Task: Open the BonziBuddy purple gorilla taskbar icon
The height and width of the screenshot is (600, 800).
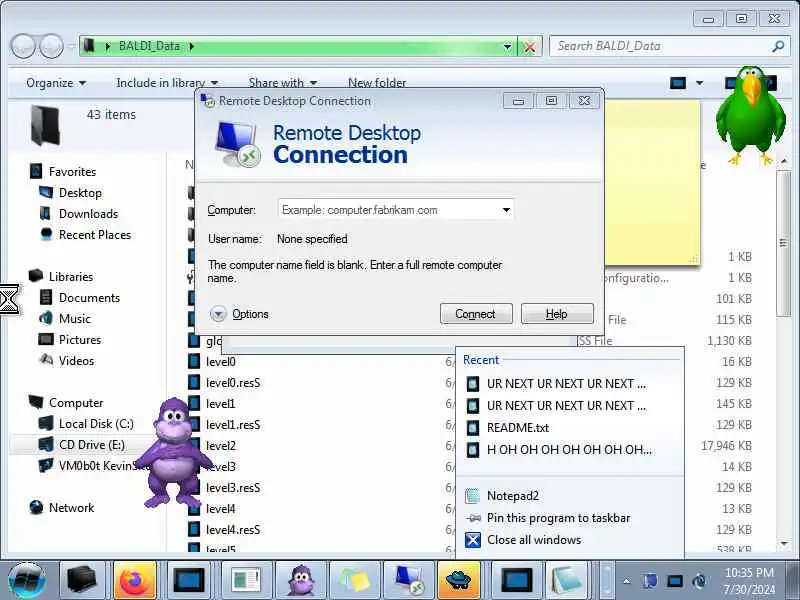Action: click(x=302, y=580)
